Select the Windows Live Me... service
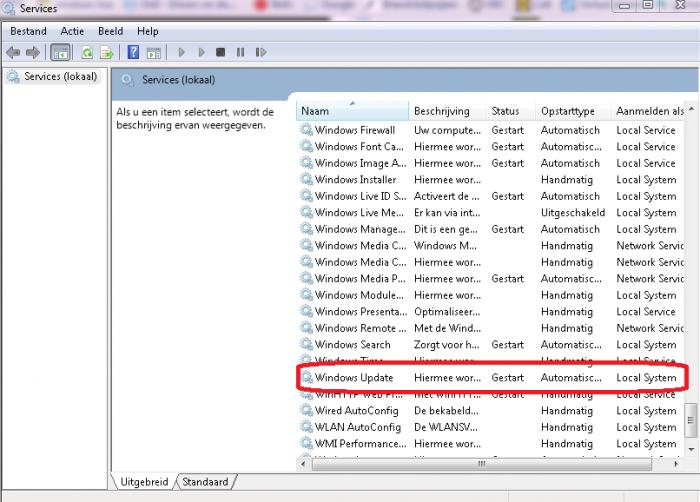The height and width of the screenshot is (502, 700). (491, 213)
